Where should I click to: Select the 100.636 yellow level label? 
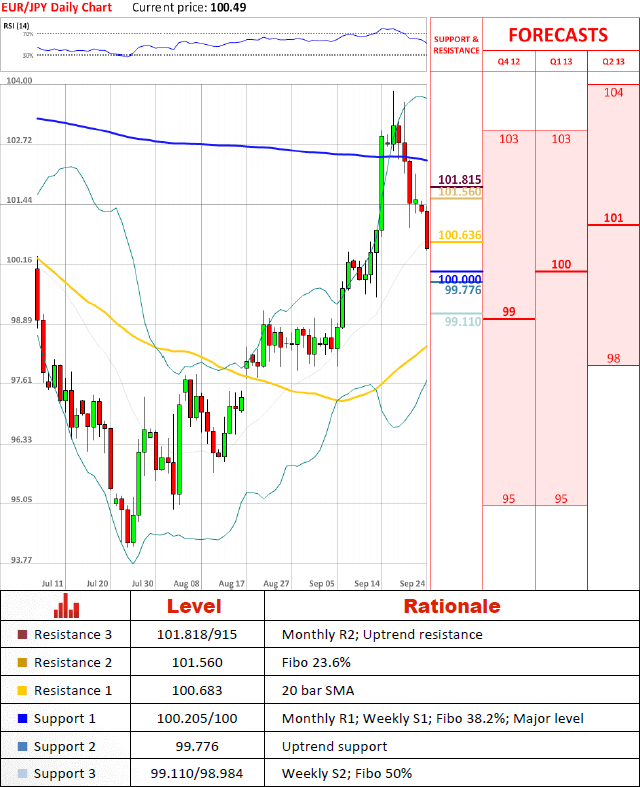pyautogui.click(x=460, y=235)
